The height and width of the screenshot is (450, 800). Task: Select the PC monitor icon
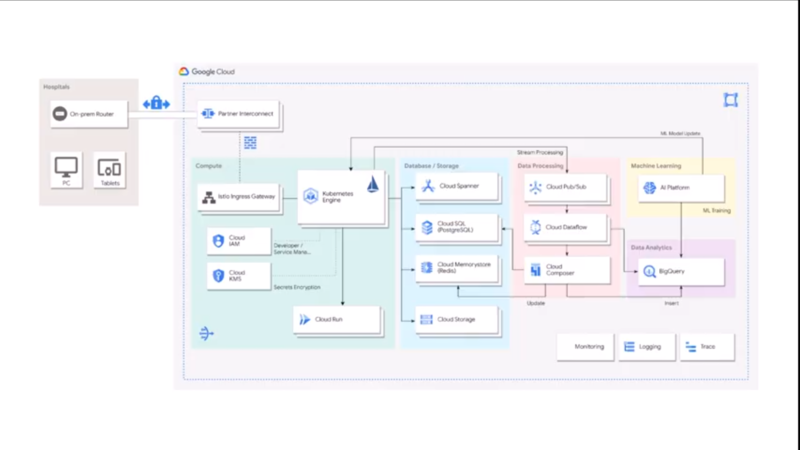pos(66,167)
